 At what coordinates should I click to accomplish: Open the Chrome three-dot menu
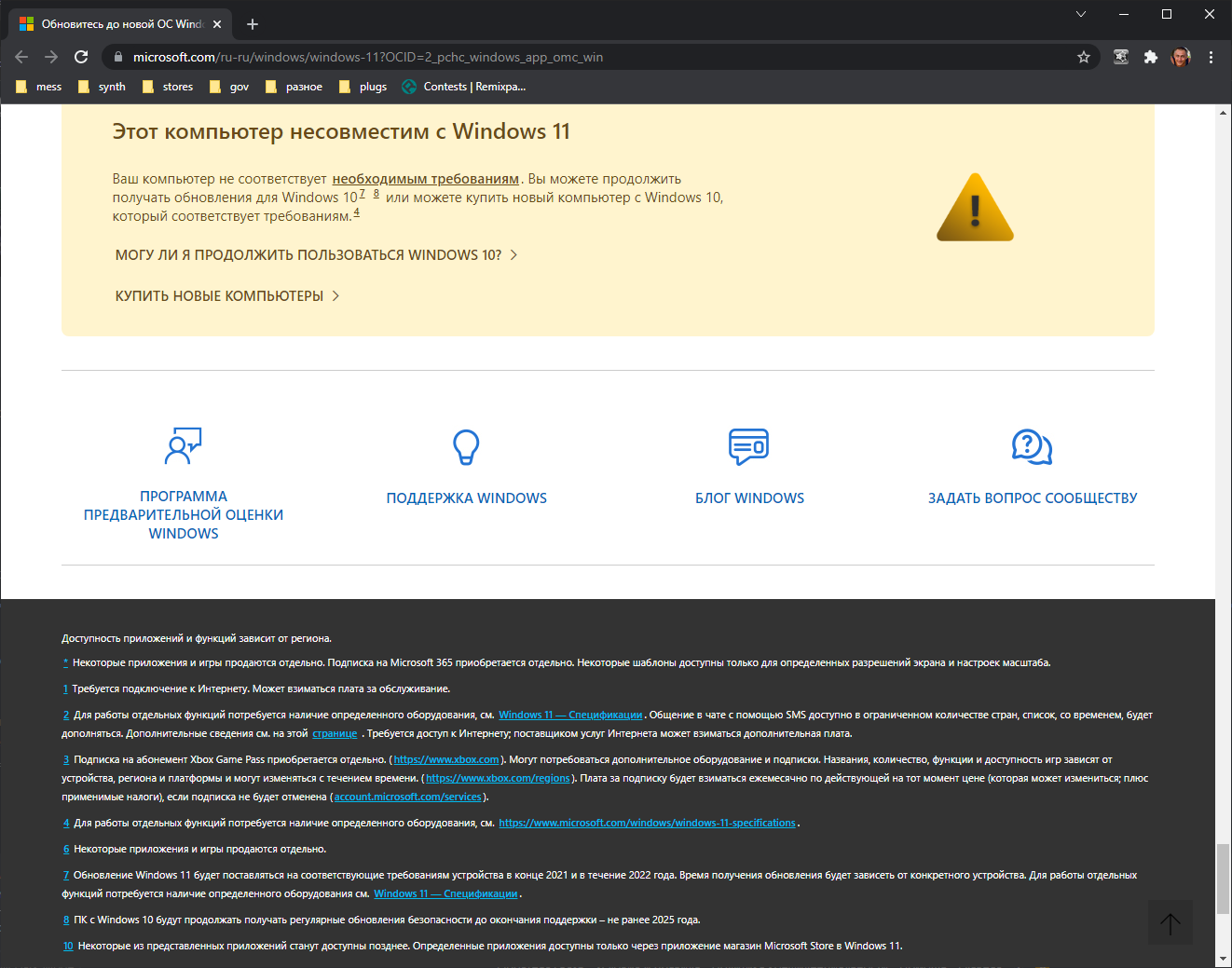[1211, 57]
